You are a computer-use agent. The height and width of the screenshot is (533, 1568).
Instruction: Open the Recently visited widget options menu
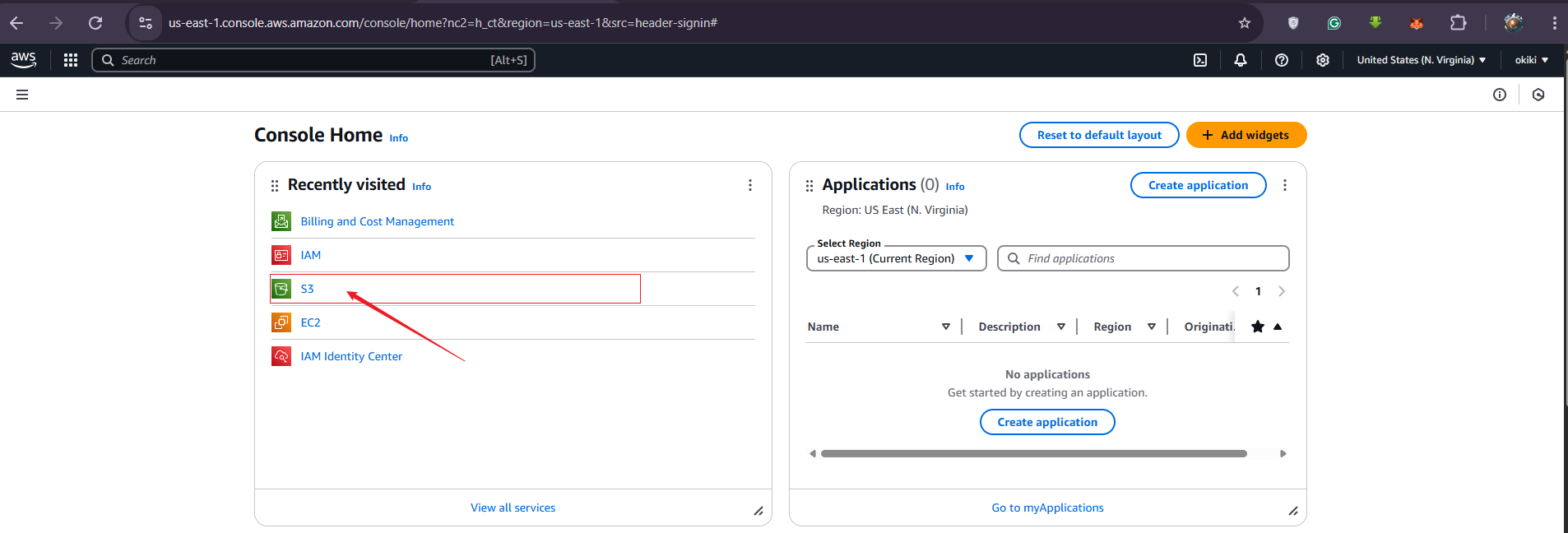click(x=750, y=185)
